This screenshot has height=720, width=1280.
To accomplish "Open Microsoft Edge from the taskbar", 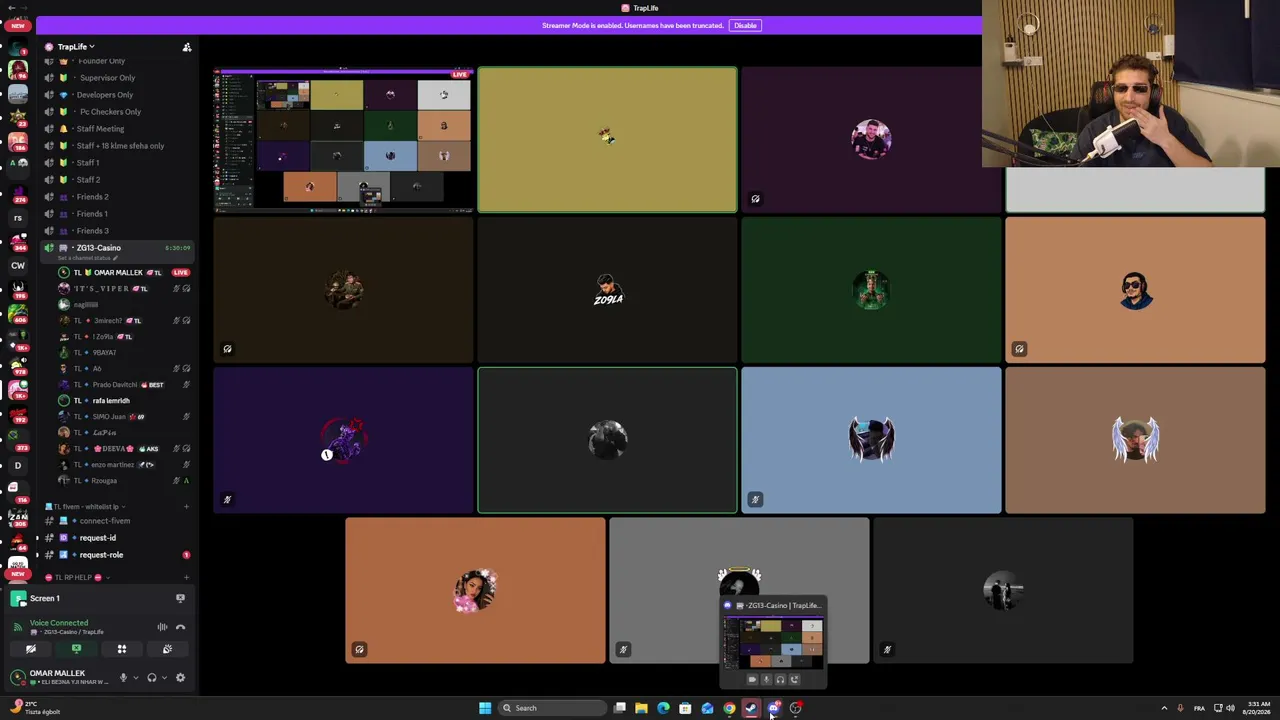I will coord(663,708).
